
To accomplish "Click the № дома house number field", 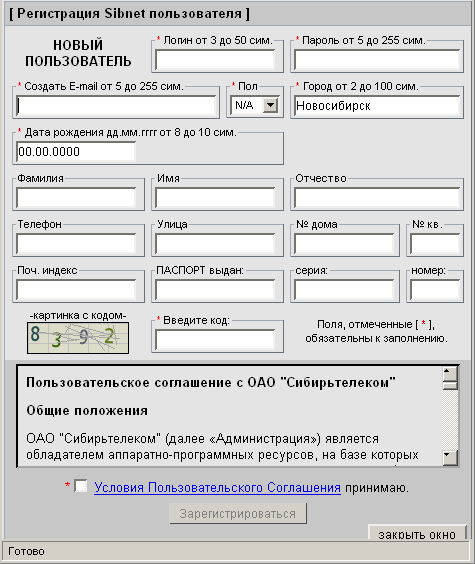I will [344, 244].
